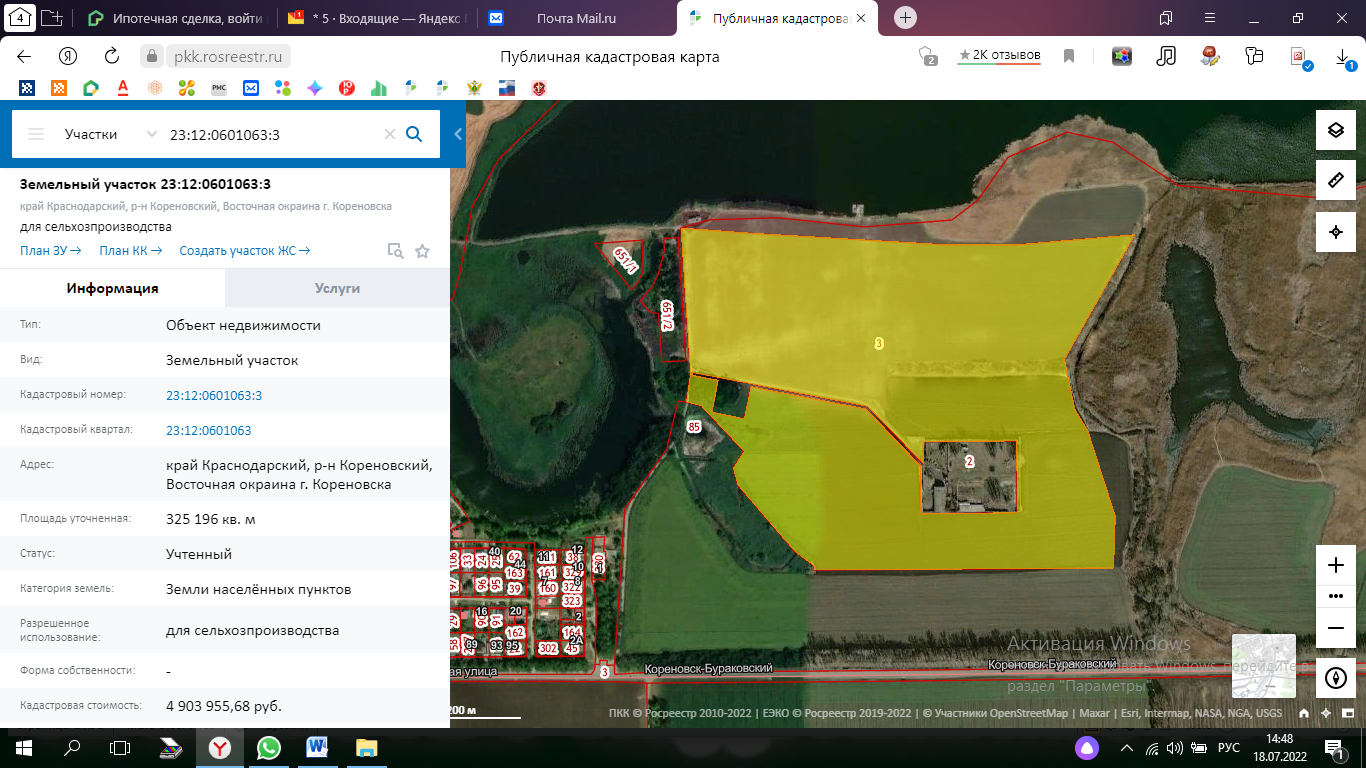Clear the search field with X
1366x768 pixels.
click(x=390, y=134)
